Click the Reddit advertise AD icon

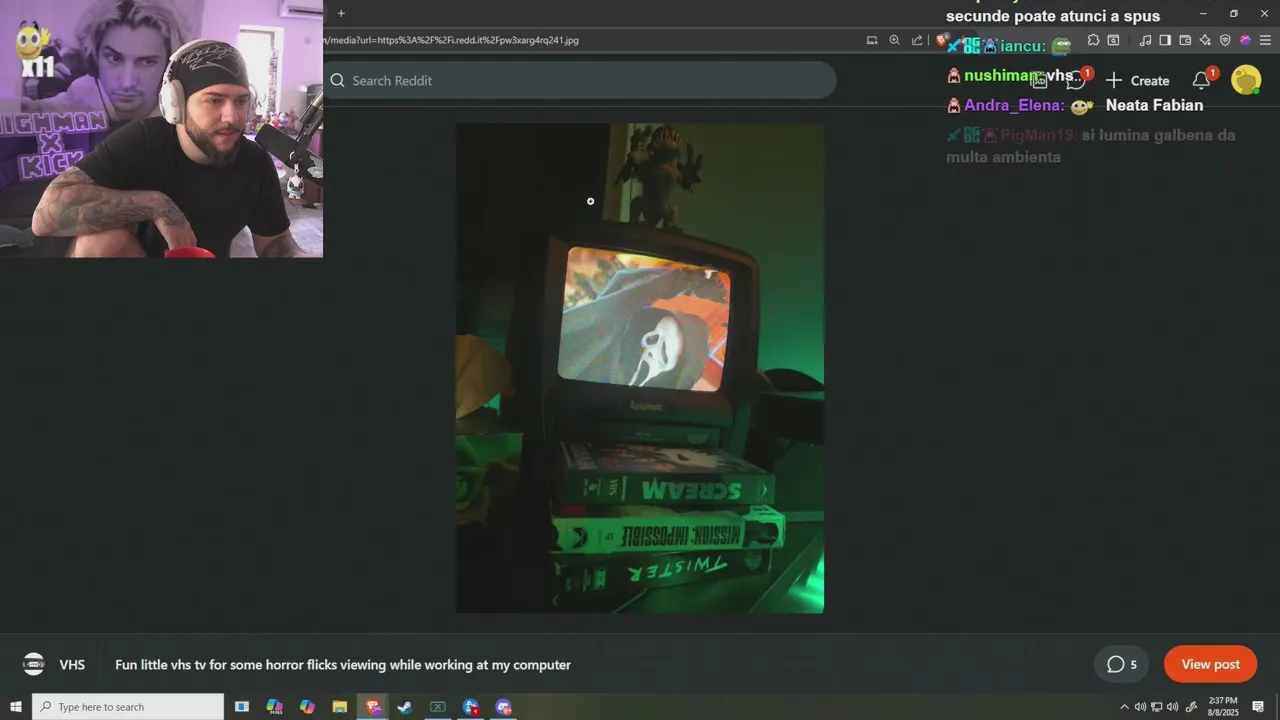[x=1039, y=80]
